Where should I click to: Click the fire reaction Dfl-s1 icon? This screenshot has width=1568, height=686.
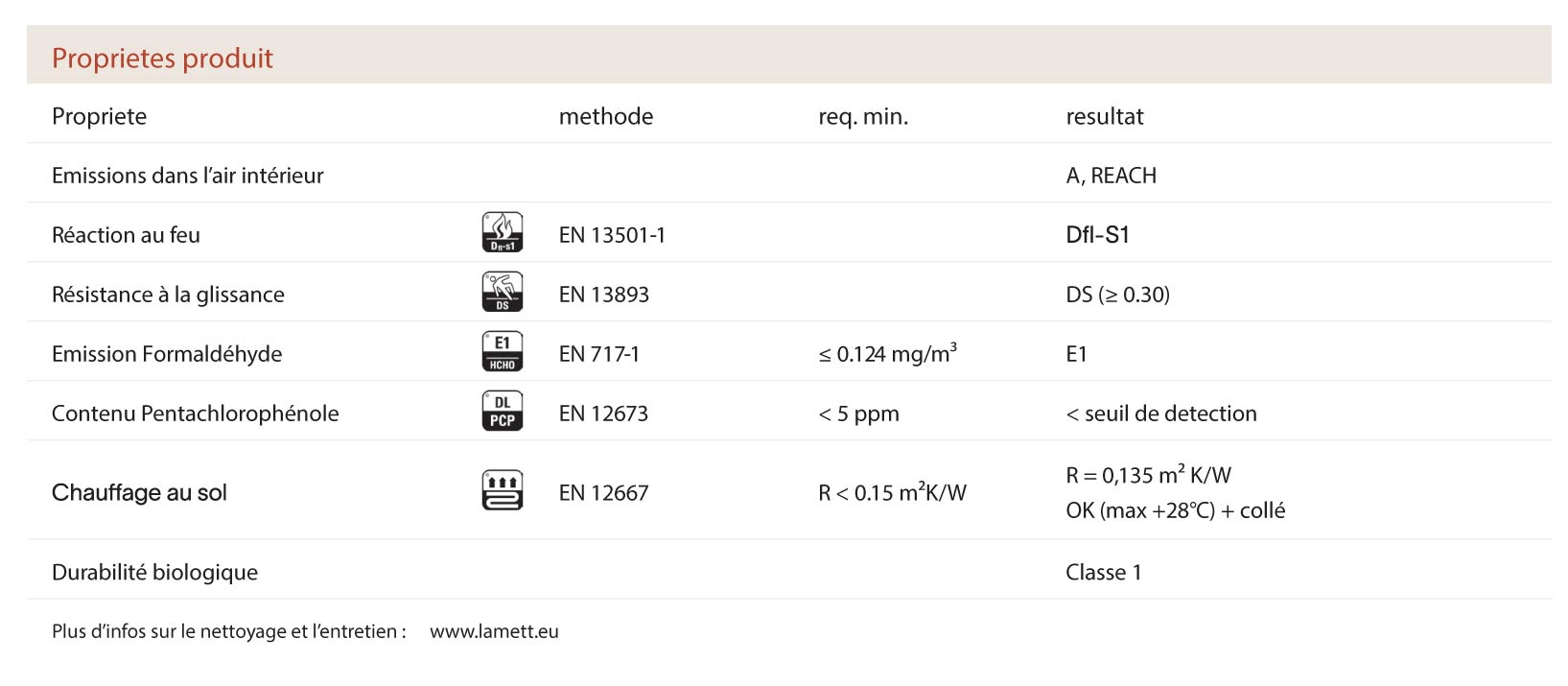click(502, 233)
